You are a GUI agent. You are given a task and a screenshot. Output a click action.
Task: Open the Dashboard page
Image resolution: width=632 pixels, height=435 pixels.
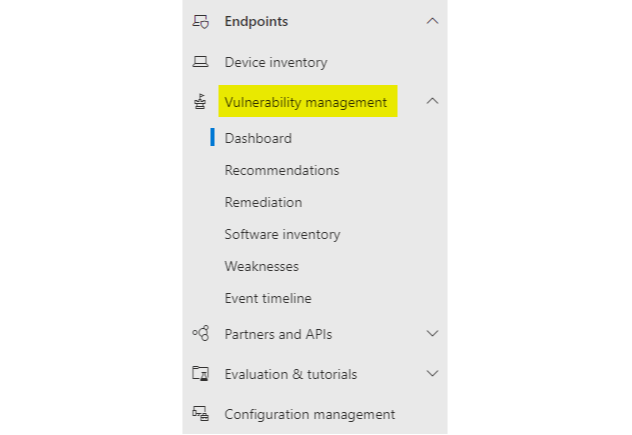coord(258,138)
